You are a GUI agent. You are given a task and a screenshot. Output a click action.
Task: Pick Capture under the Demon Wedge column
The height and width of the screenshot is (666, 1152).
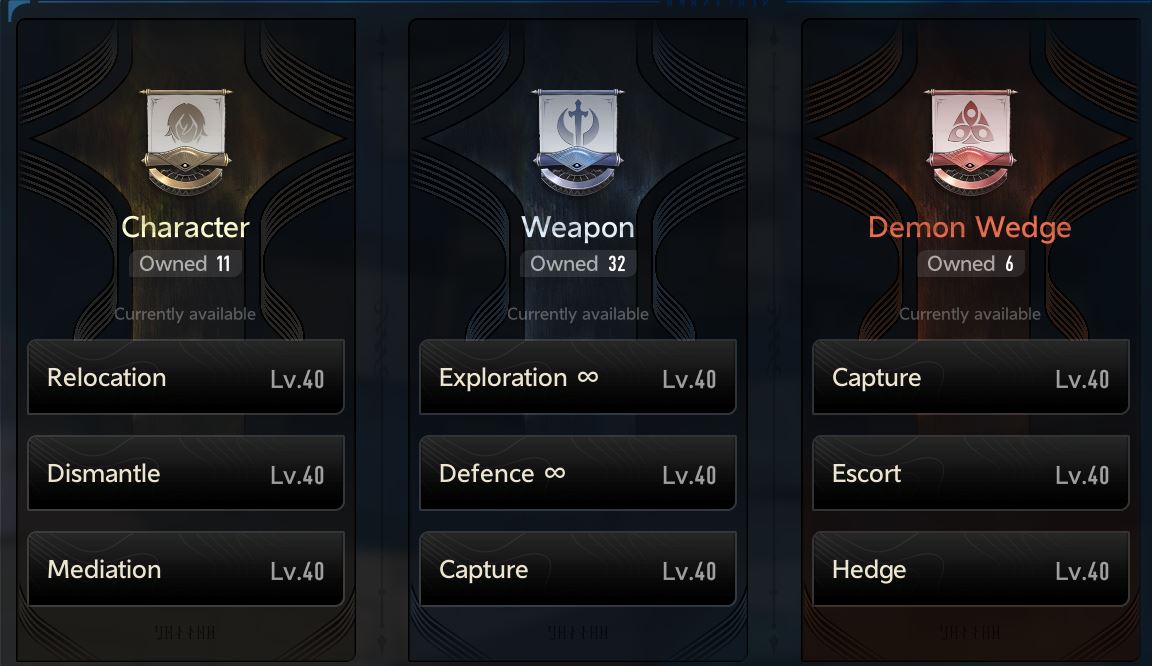tap(971, 377)
